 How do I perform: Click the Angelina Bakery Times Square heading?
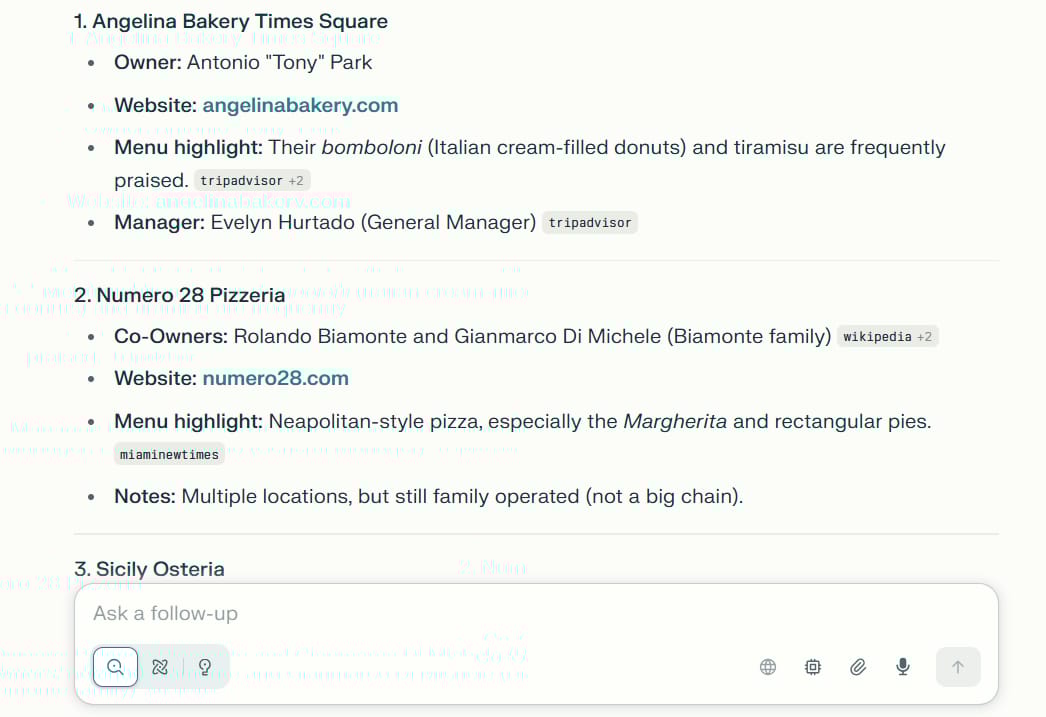pyautogui.click(x=231, y=21)
